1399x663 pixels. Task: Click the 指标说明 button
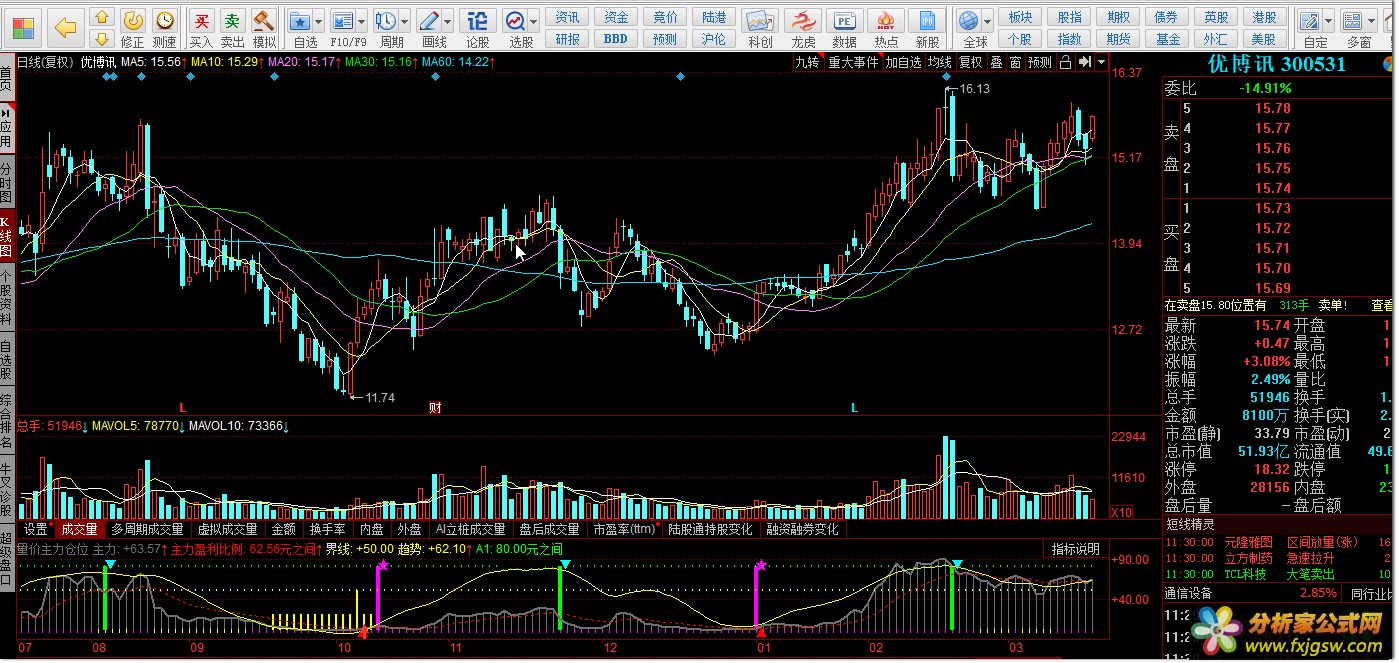coord(1076,549)
